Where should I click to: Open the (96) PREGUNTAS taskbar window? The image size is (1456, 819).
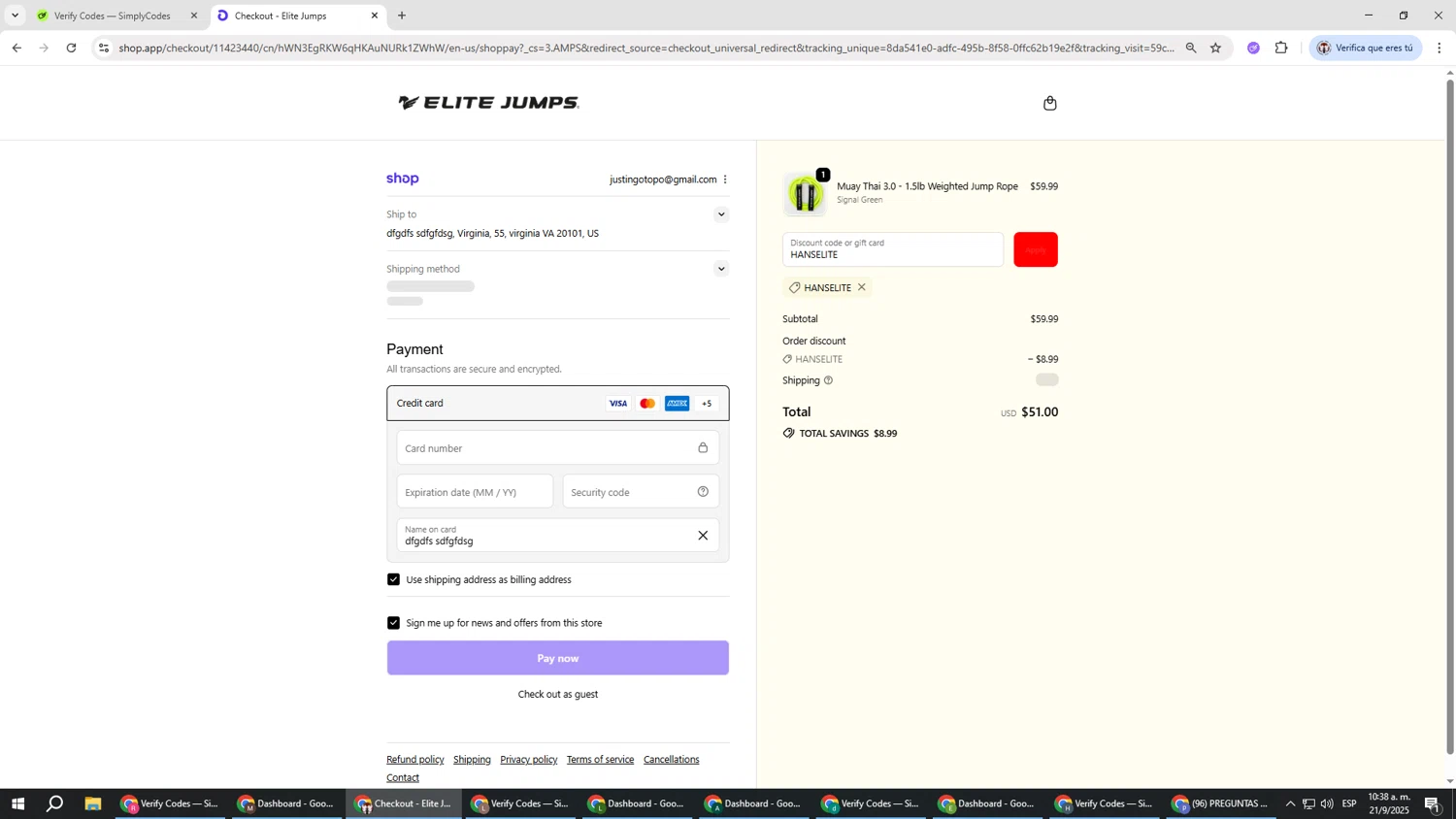click(x=1220, y=803)
